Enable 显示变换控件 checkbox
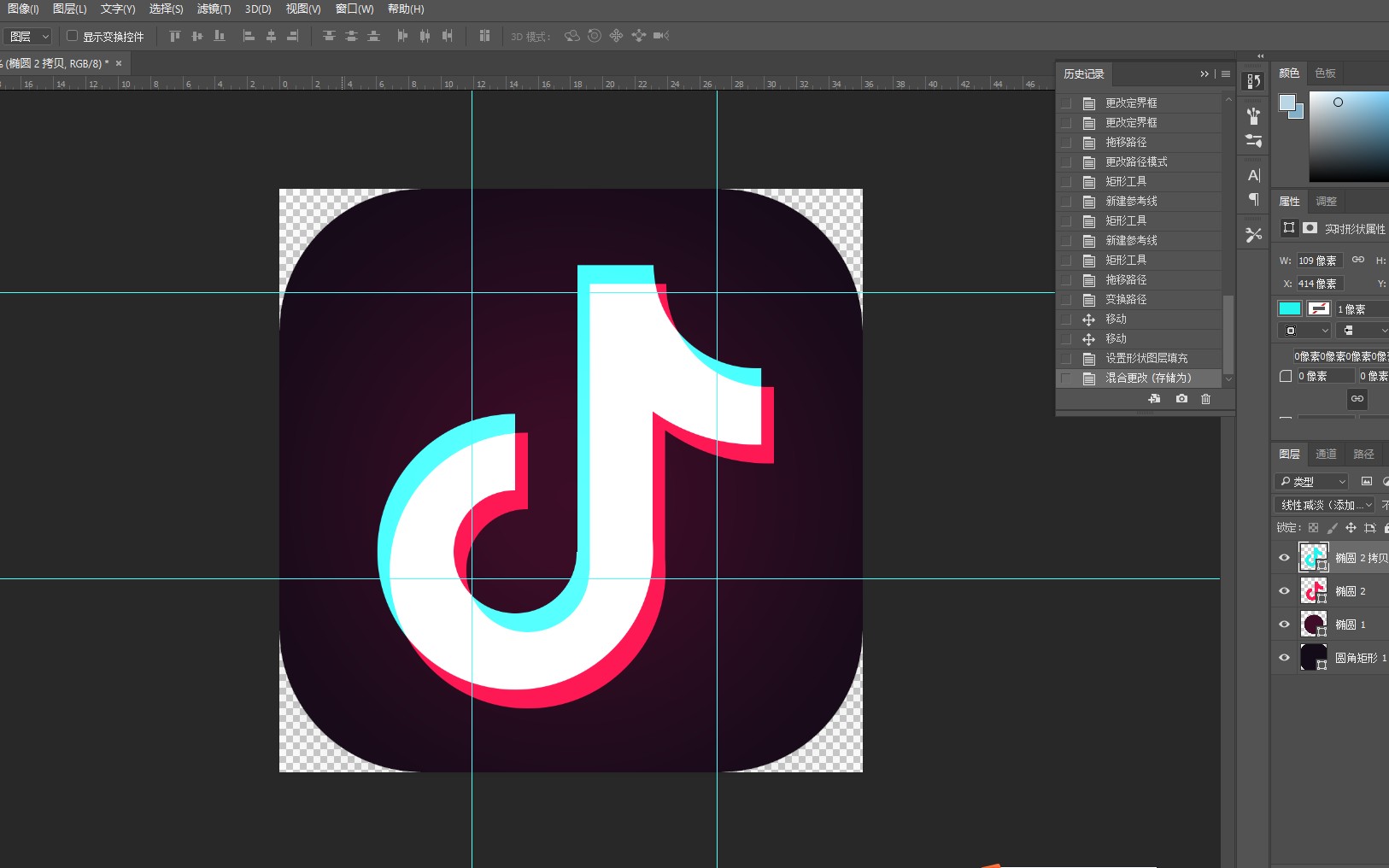This screenshot has width=1389, height=868. 73,36
